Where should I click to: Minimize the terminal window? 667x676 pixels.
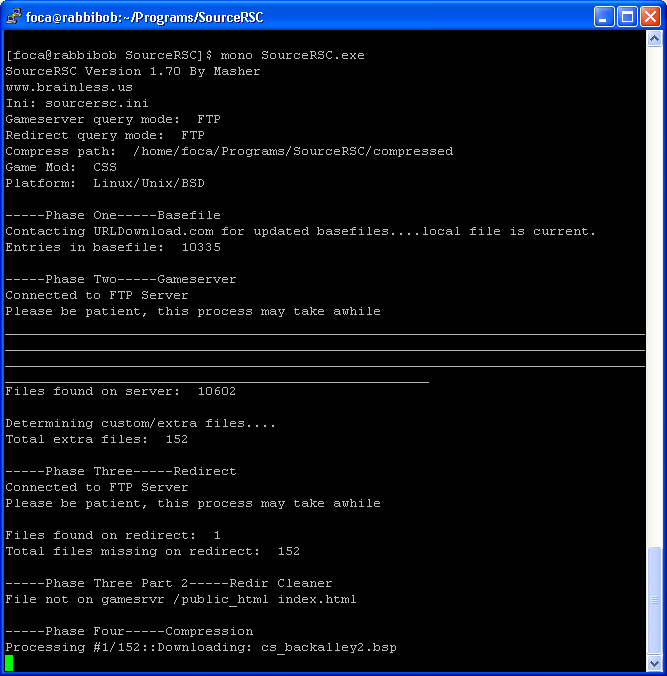pos(603,16)
